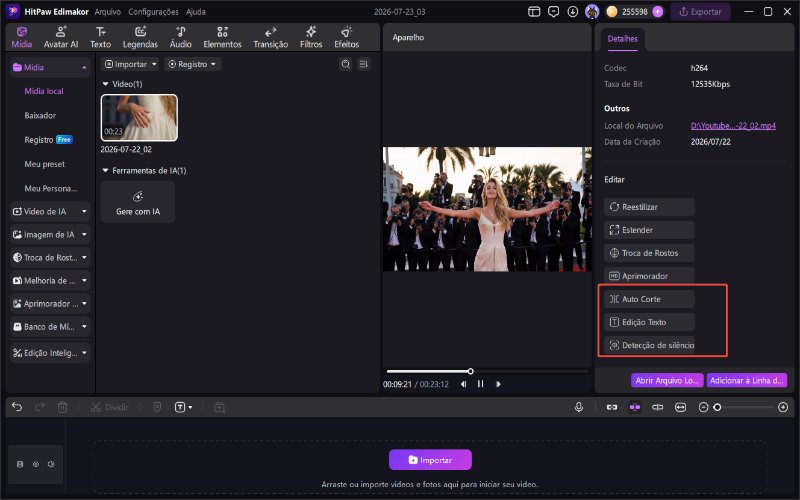
Task: Open the Arquivo menu
Action: [x=108, y=11]
